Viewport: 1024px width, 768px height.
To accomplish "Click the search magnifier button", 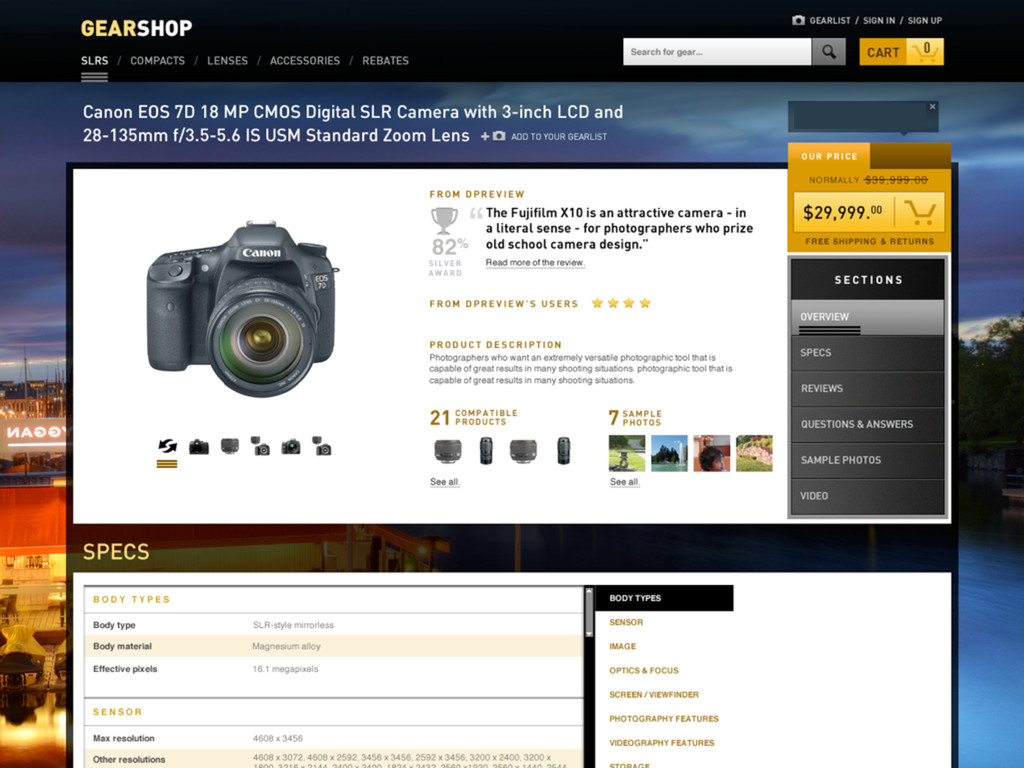I will click(x=828, y=52).
